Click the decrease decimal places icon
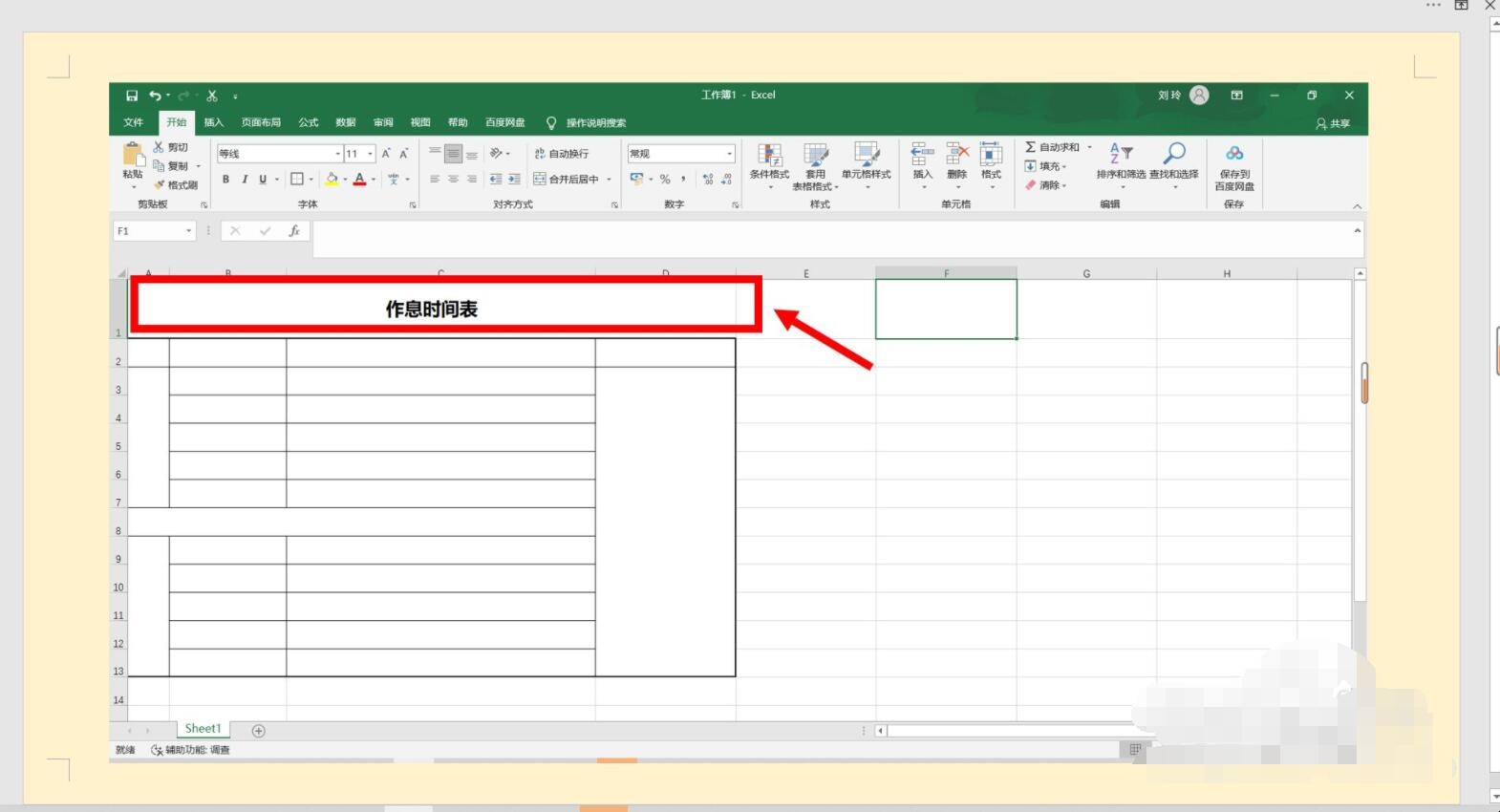1500x812 pixels. pos(727,180)
